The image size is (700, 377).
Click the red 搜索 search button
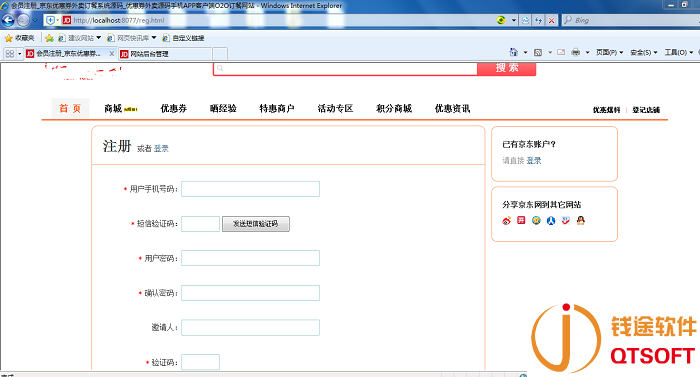(507, 68)
